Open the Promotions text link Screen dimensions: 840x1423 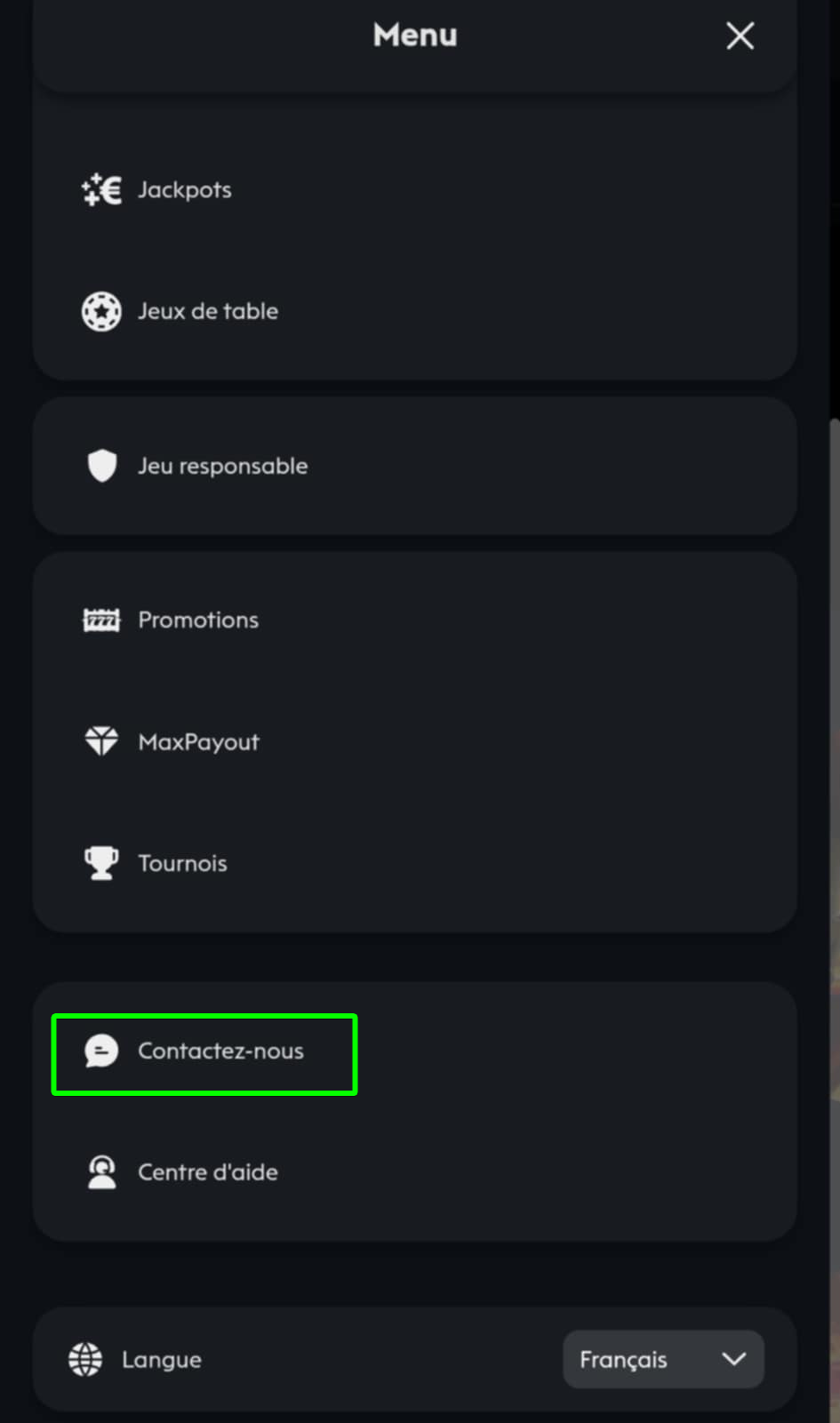point(198,620)
